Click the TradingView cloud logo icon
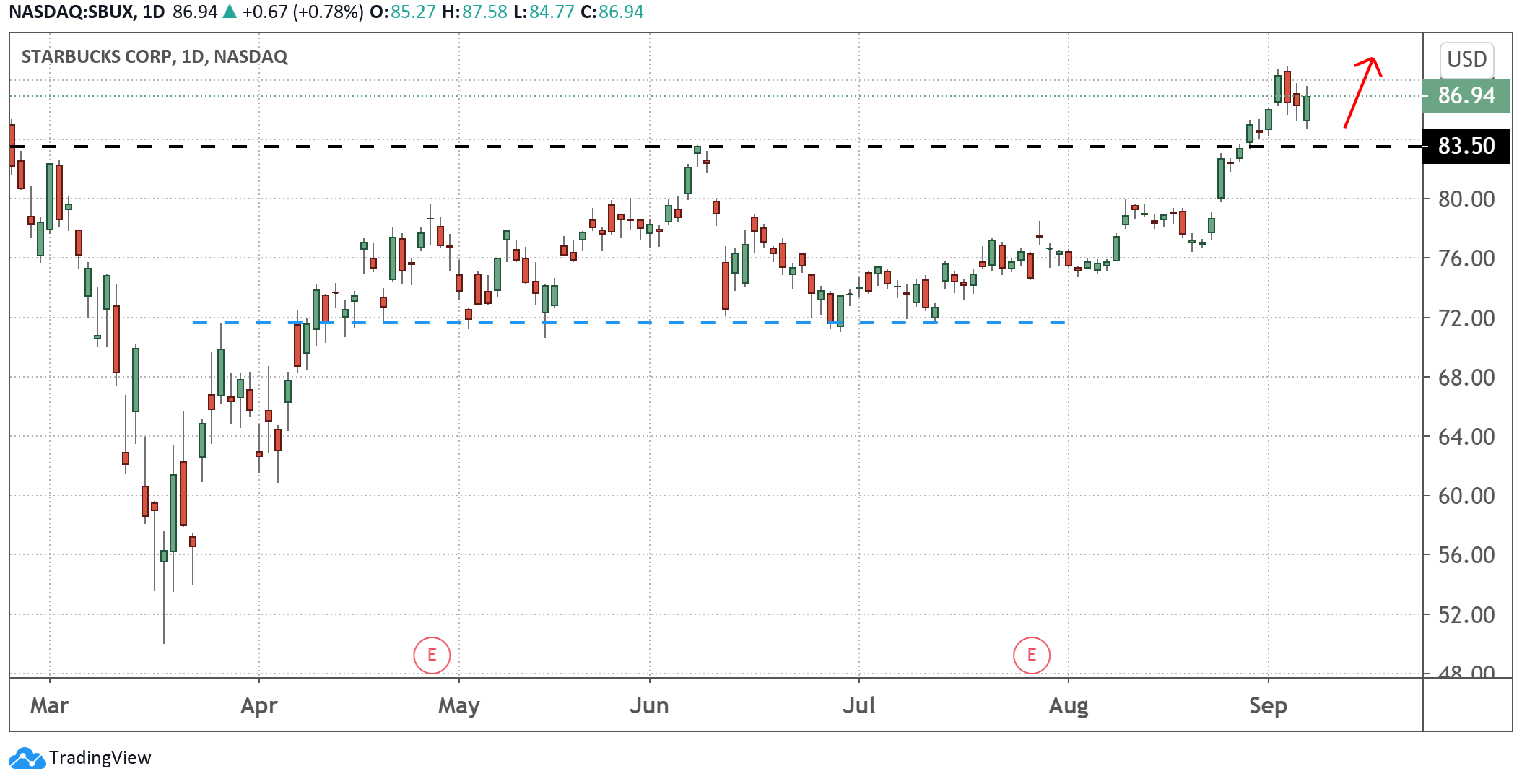 (x=27, y=758)
